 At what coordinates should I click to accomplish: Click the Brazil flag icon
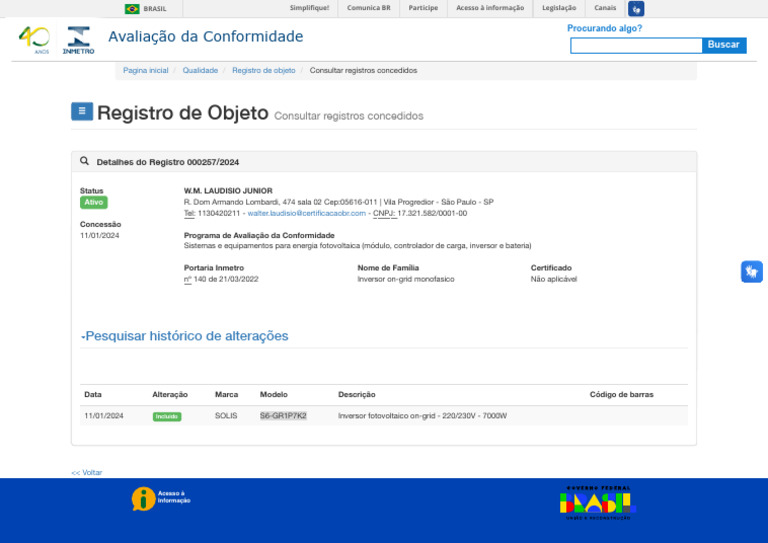[x=132, y=9]
